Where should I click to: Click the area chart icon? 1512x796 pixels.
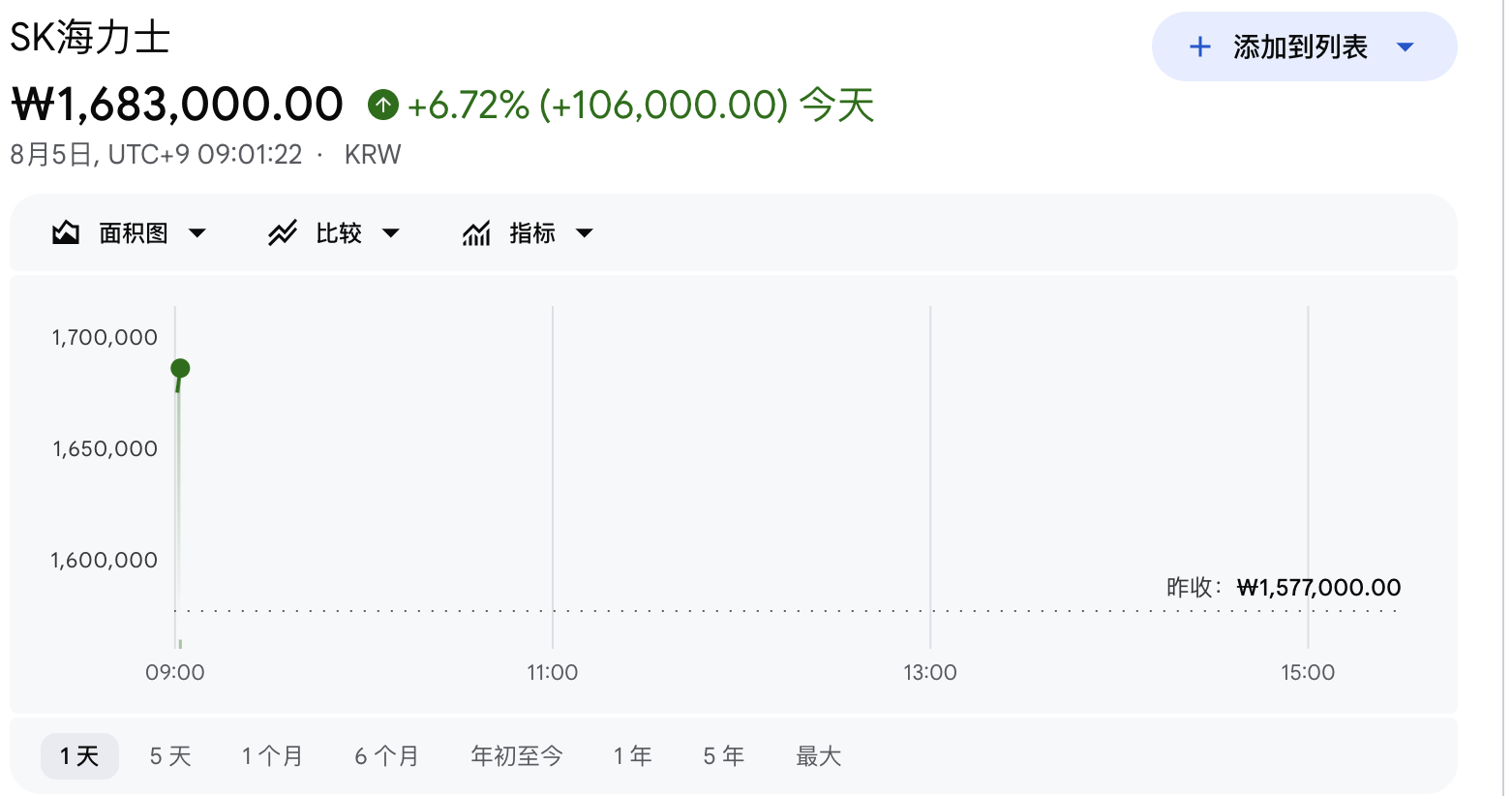click(x=66, y=232)
